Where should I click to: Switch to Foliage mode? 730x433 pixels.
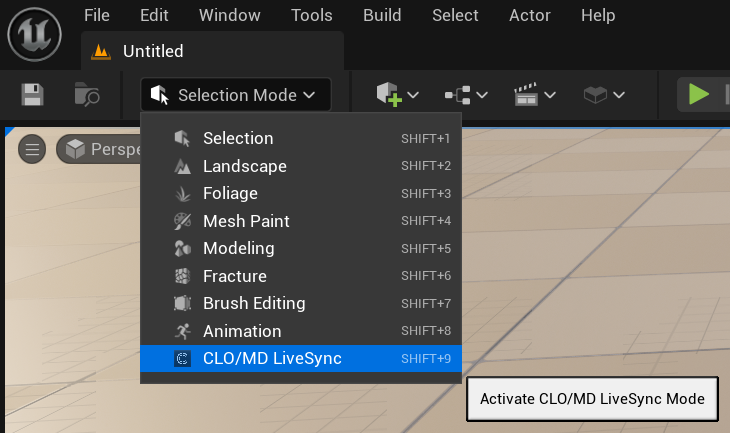coord(230,193)
